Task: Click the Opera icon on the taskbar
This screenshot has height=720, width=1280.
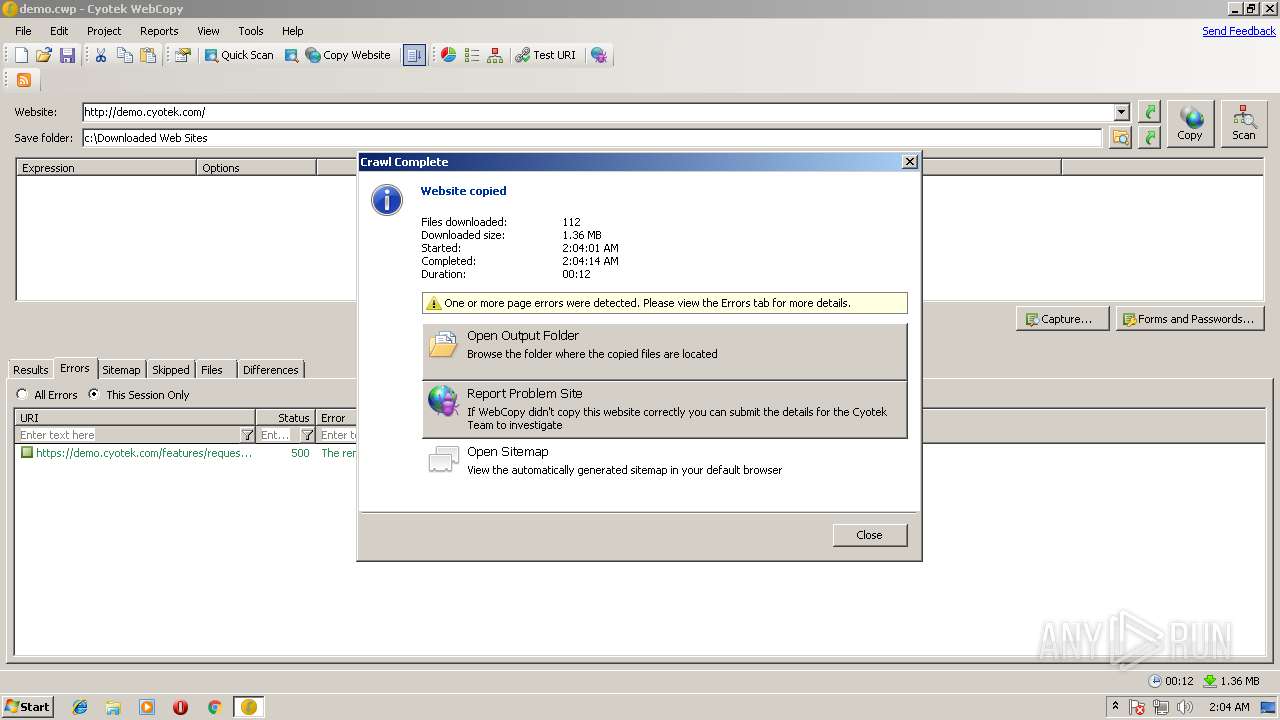Action: pyautogui.click(x=180, y=707)
